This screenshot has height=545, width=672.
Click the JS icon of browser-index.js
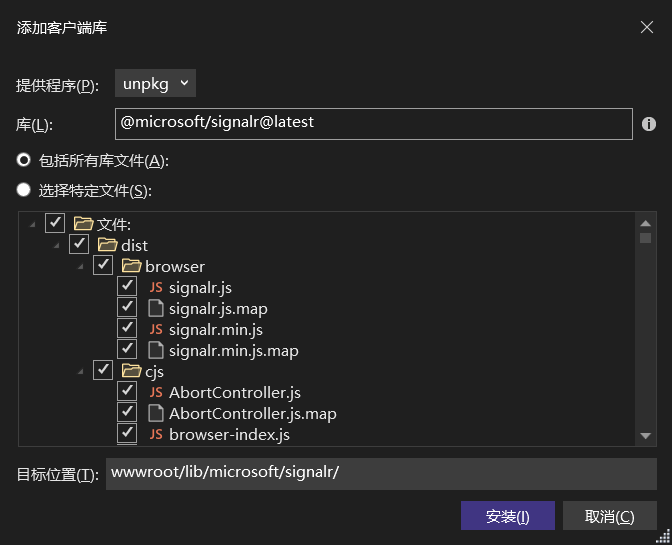click(156, 434)
